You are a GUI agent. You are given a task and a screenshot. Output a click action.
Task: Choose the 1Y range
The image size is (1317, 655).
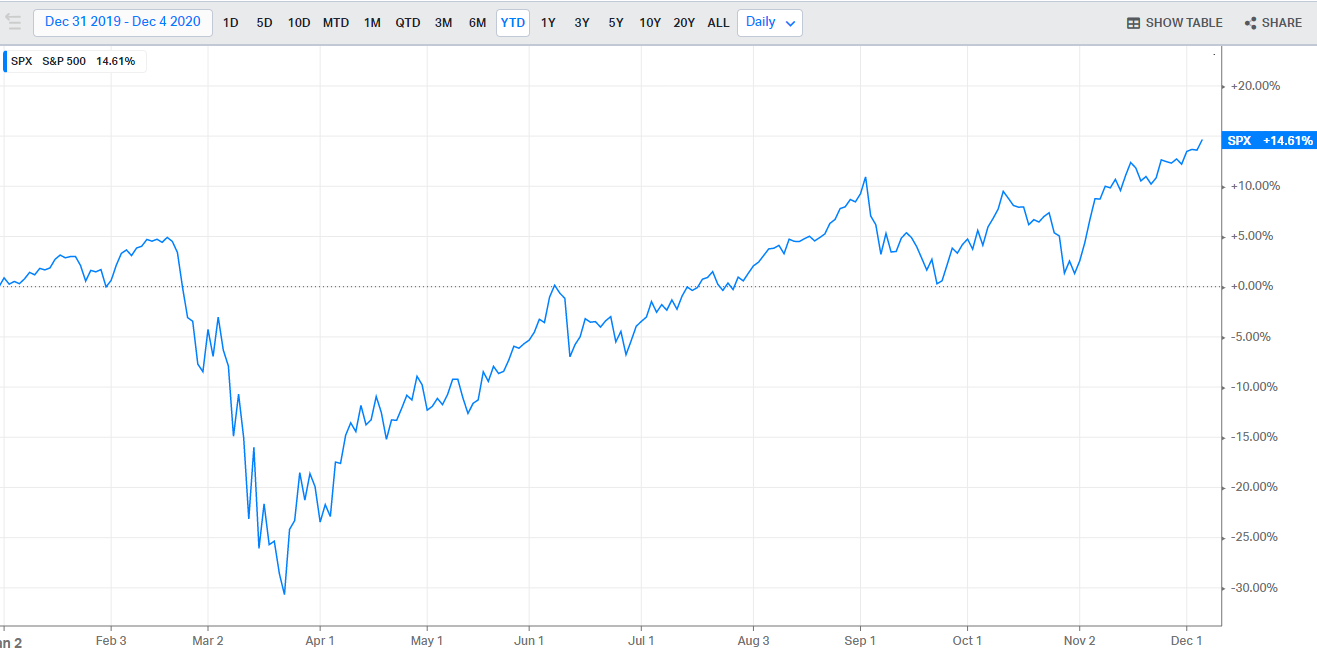pyautogui.click(x=548, y=23)
